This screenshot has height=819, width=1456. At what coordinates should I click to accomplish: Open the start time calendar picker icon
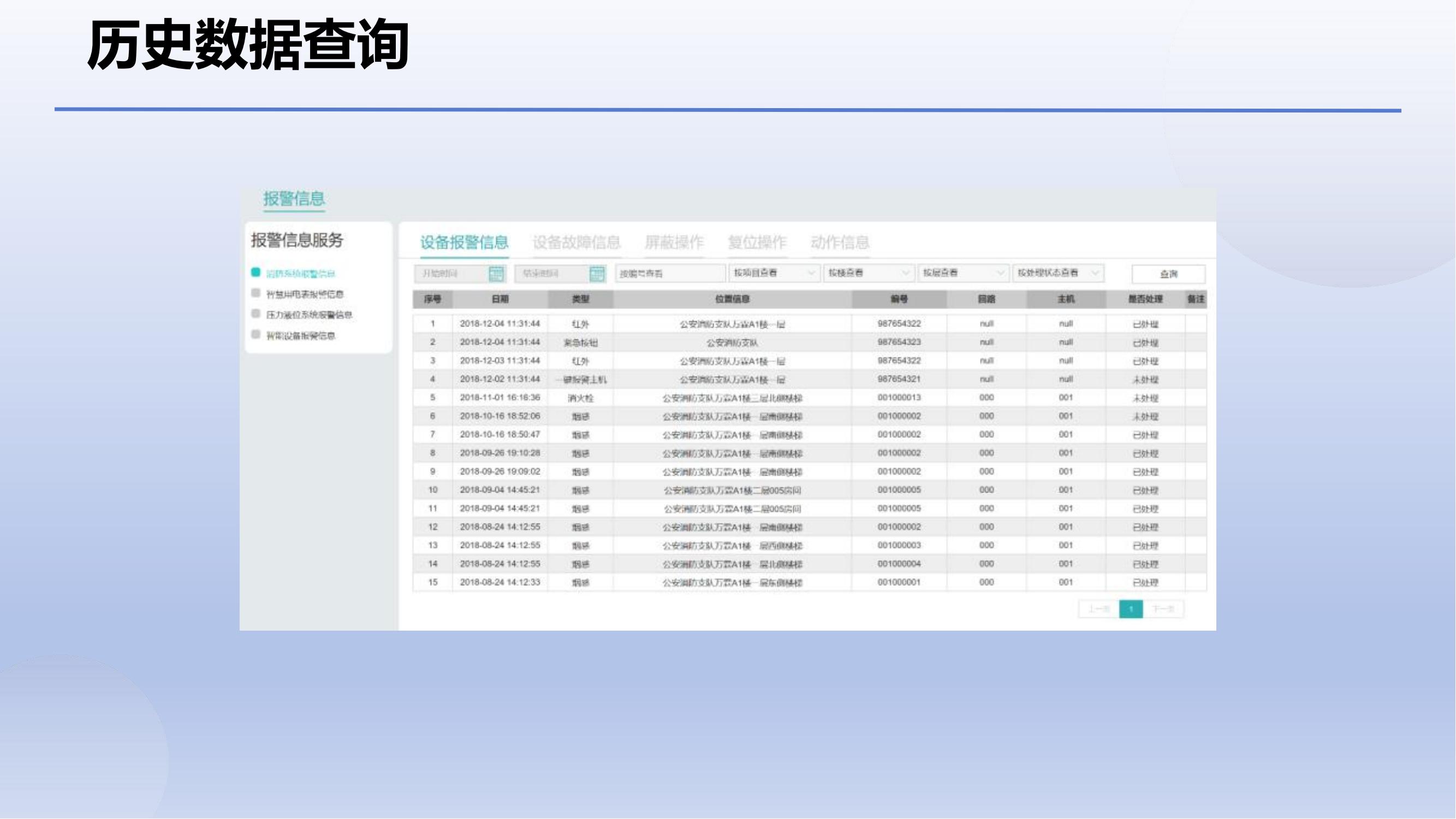point(496,274)
